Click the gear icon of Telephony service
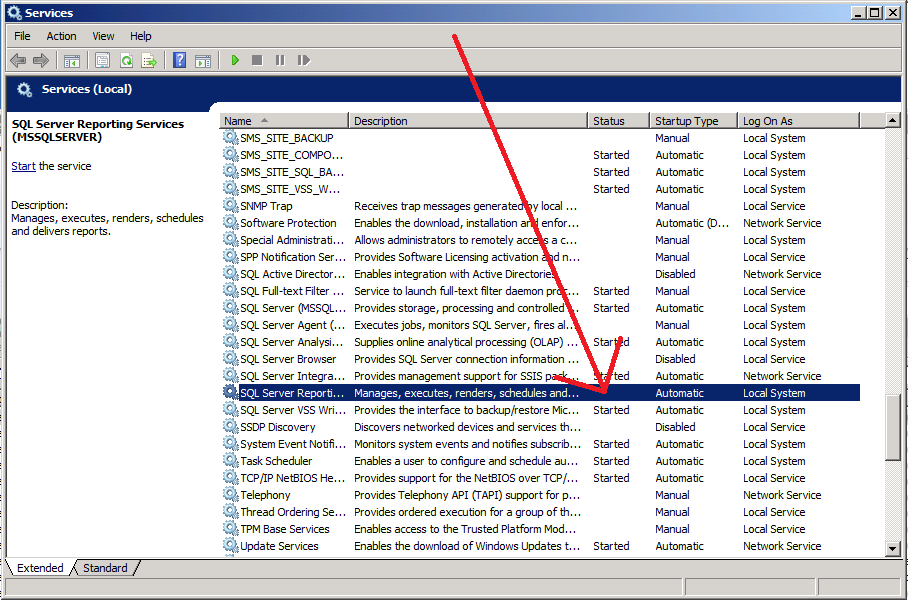The width and height of the screenshot is (908, 600). [x=230, y=495]
